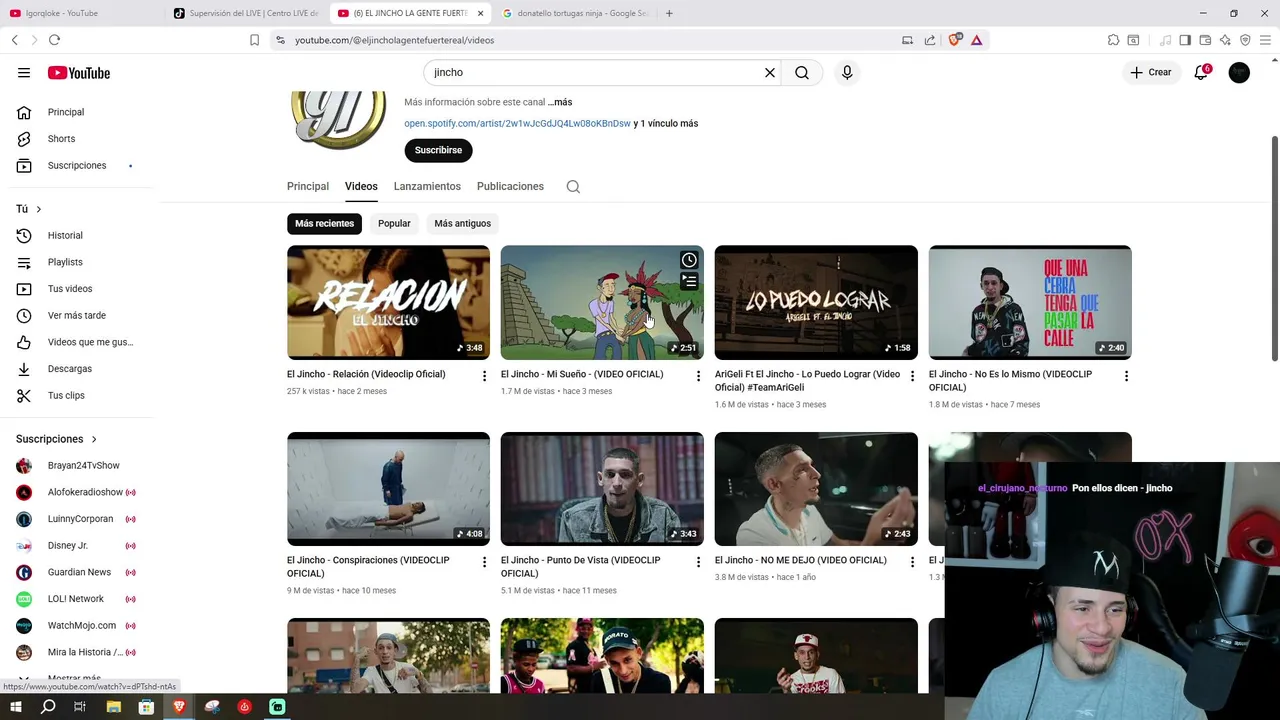Click the channel search magnifier icon
Image resolution: width=1280 pixels, height=720 pixels.
point(573,187)
